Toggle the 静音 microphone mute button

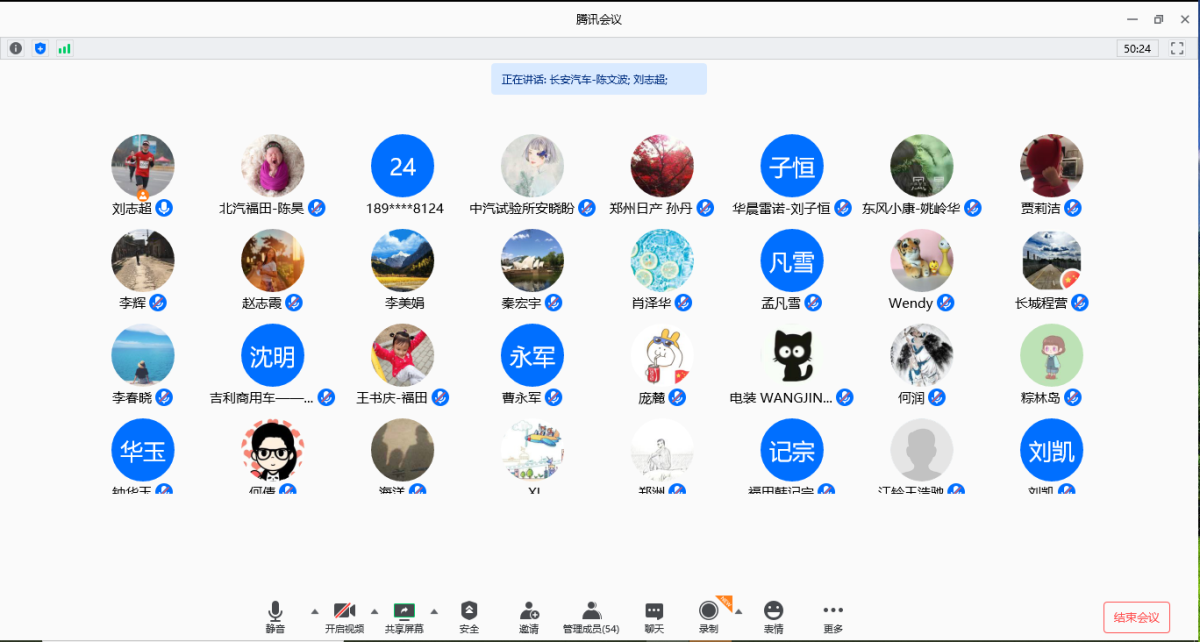point(275,611)
